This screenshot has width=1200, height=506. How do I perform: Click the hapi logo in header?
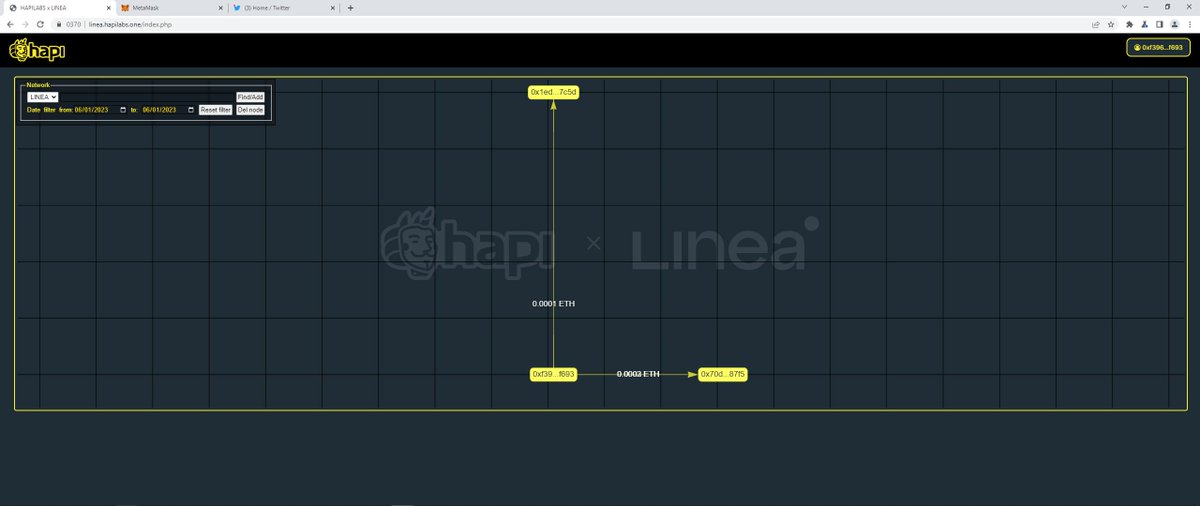coord(38,50)
